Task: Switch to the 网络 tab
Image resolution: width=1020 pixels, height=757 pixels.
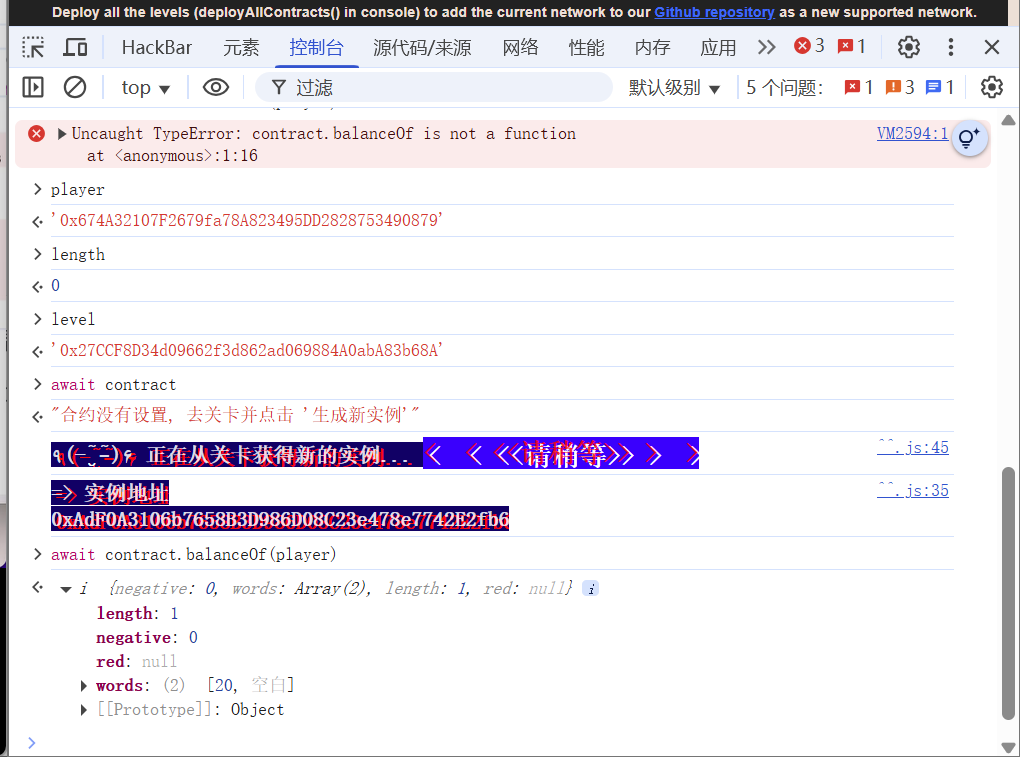Action: click(520, 47)
